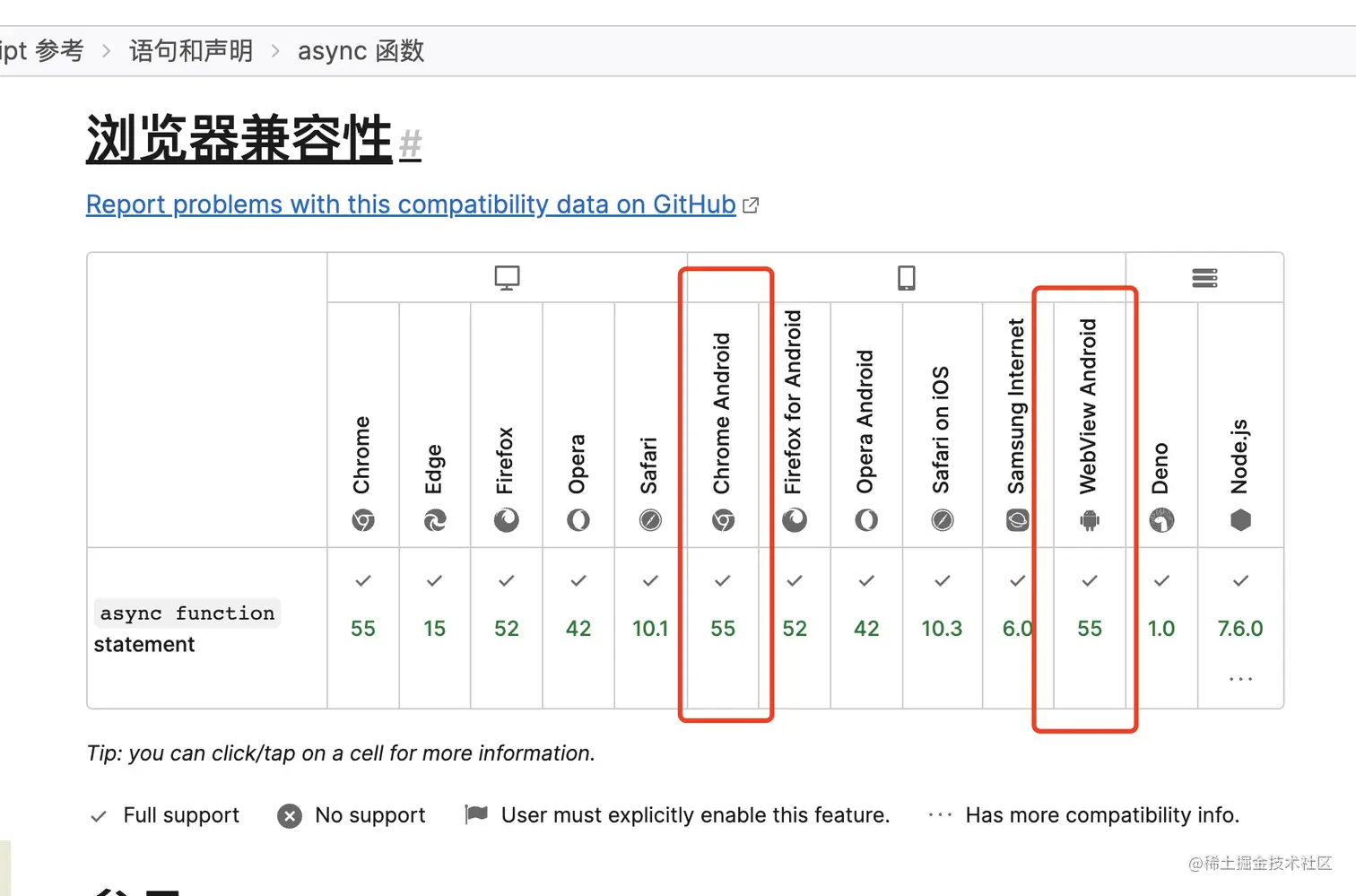Image resolution: width=1356 pixels, height=896 pixels.
Task: Click the Opera Android column header label
Action: 865,422
